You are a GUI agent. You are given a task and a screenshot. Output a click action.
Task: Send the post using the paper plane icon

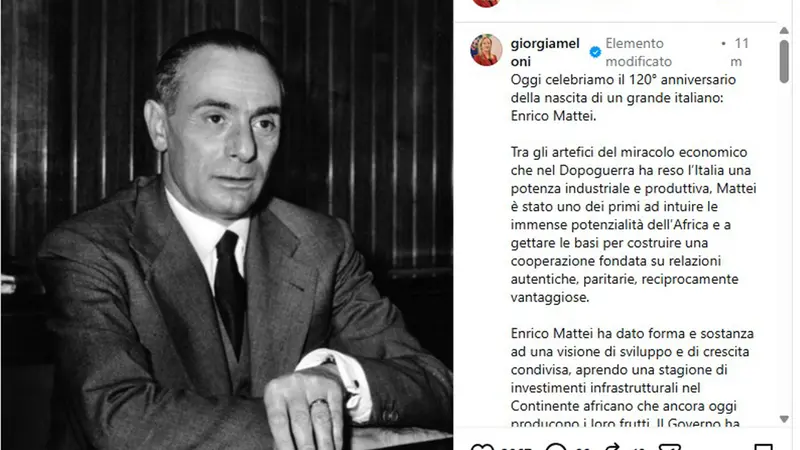click(x=670, y=447)
